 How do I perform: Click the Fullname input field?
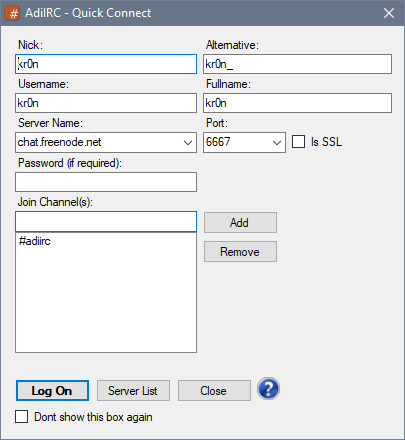pos(297,103)
